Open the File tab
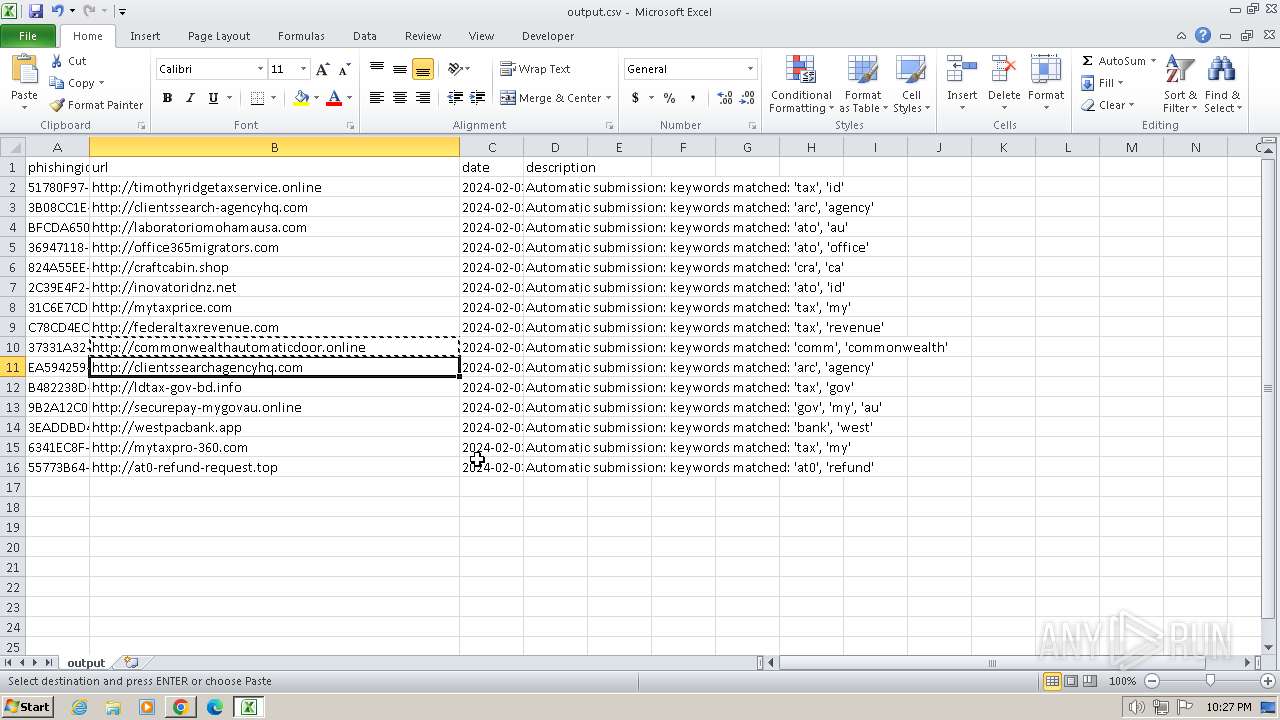Screen dimensions: 1280x720 pyautogui.click(x=28, y=36)
